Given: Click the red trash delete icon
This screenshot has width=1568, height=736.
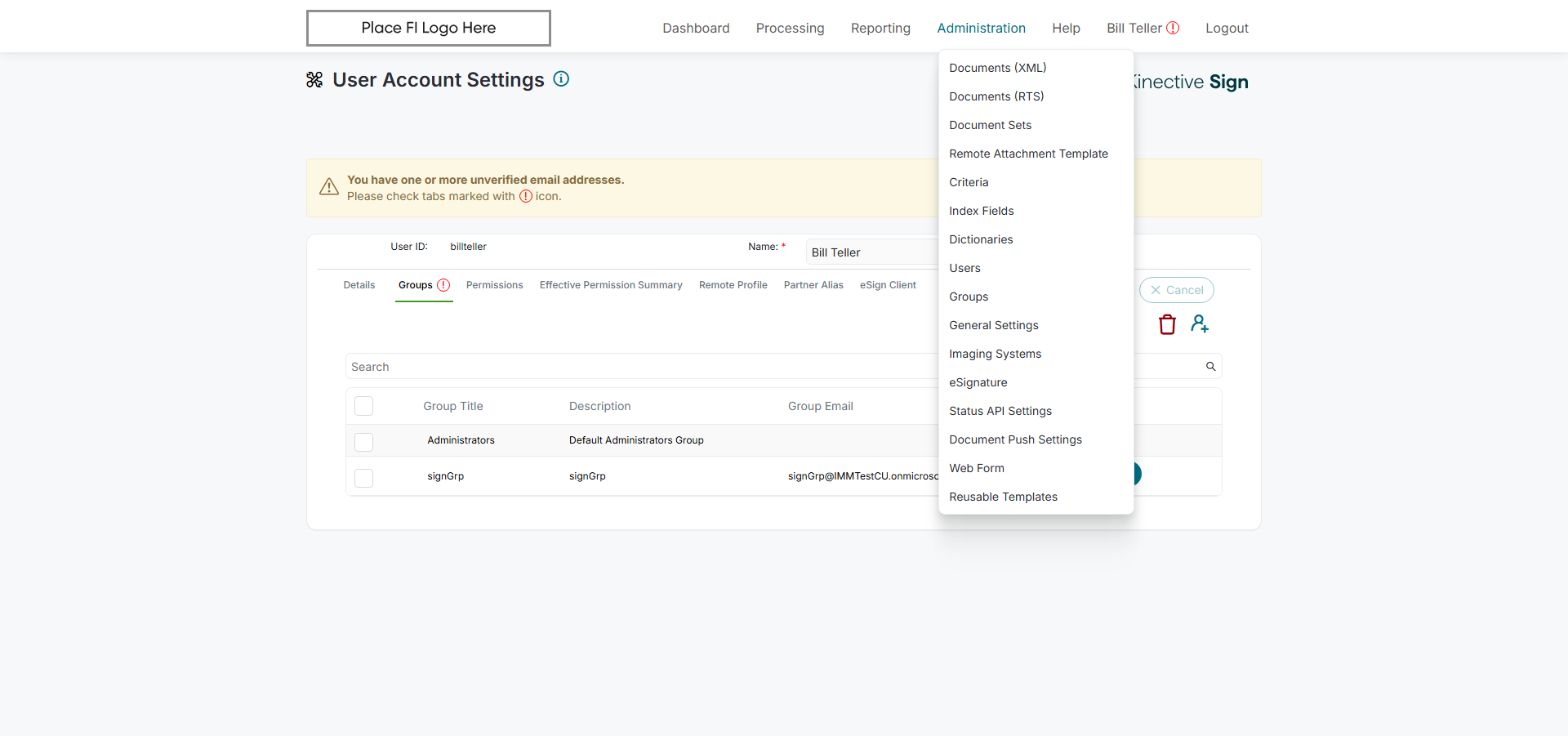Looking at the screenshot, I should [x=1167, y=324].
